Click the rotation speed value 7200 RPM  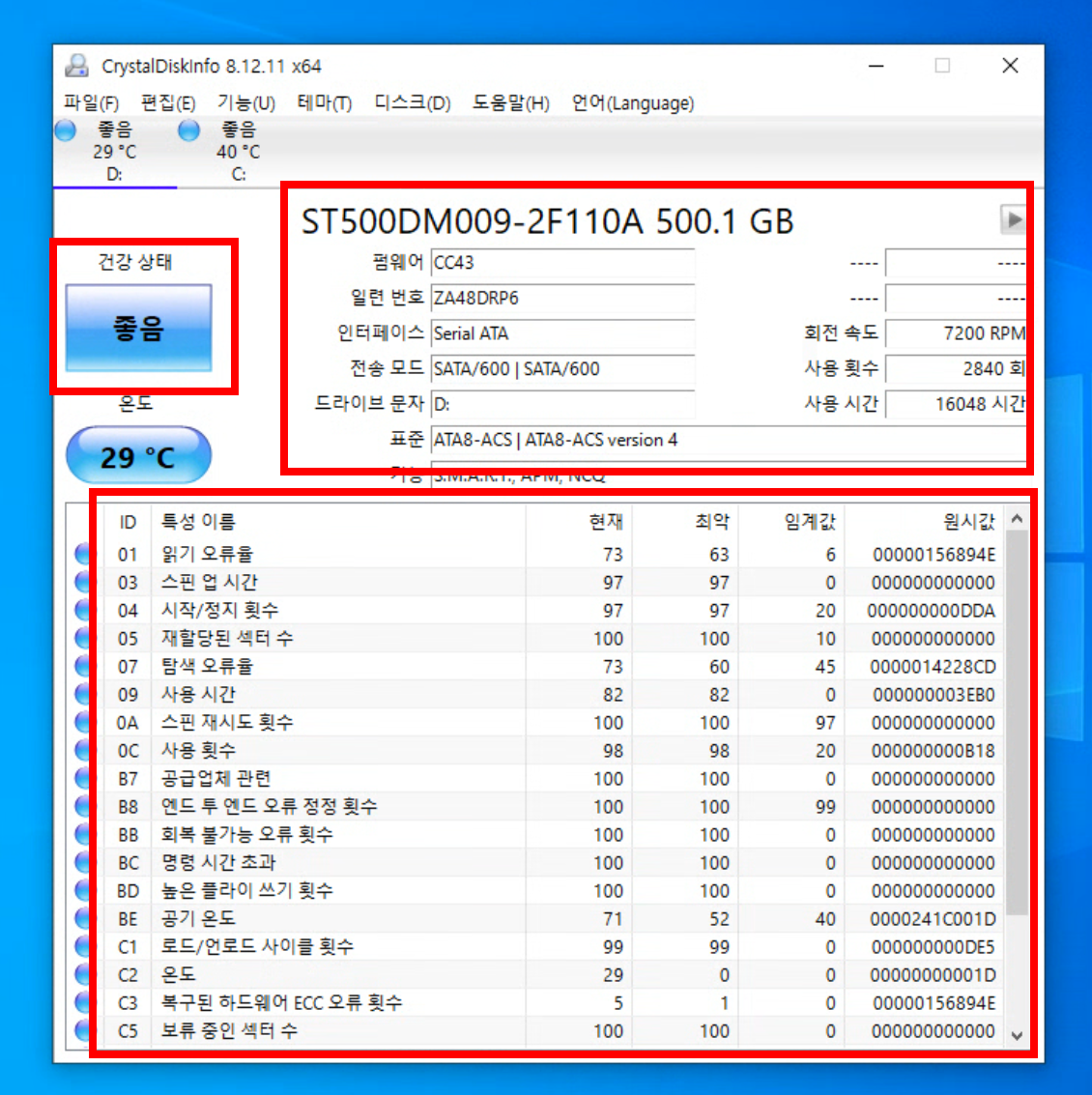click(x=956, y=333)
